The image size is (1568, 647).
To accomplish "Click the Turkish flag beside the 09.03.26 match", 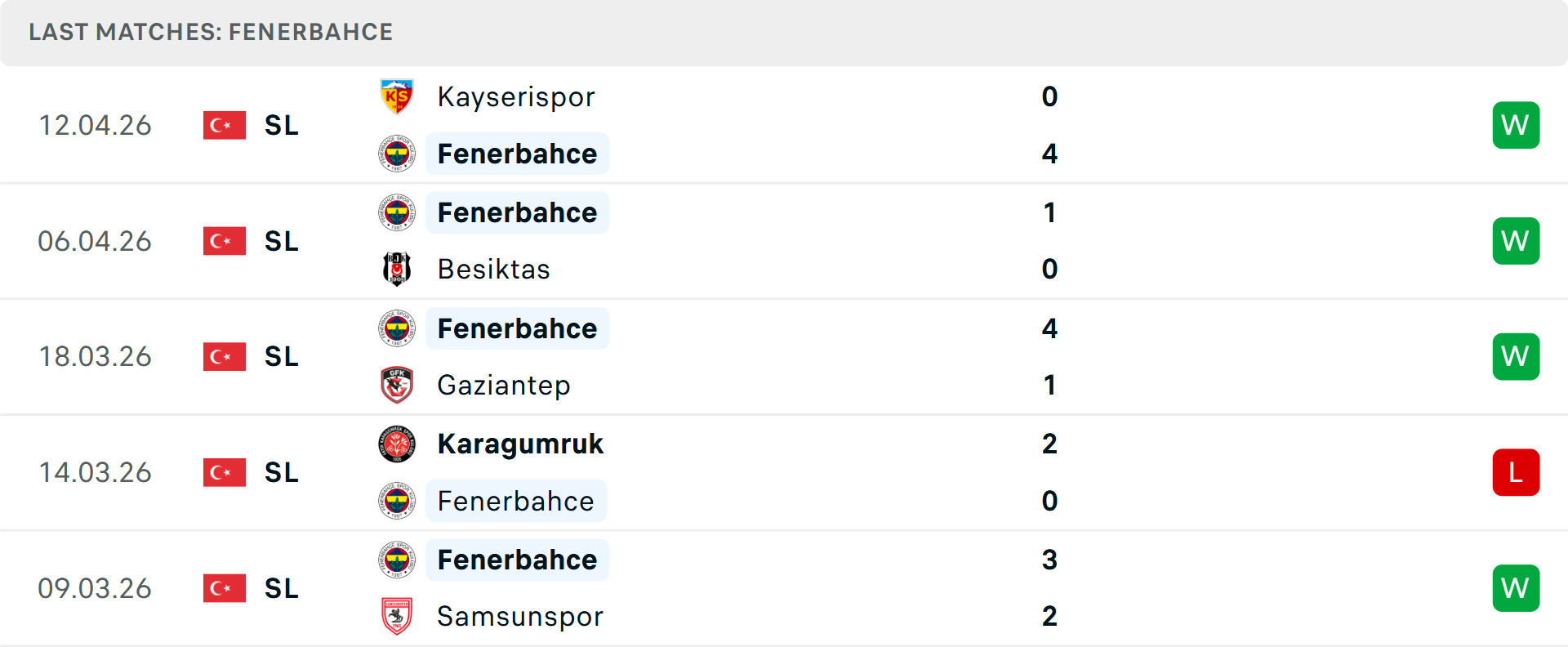I will pyautogui.click(x=224, y=587).
